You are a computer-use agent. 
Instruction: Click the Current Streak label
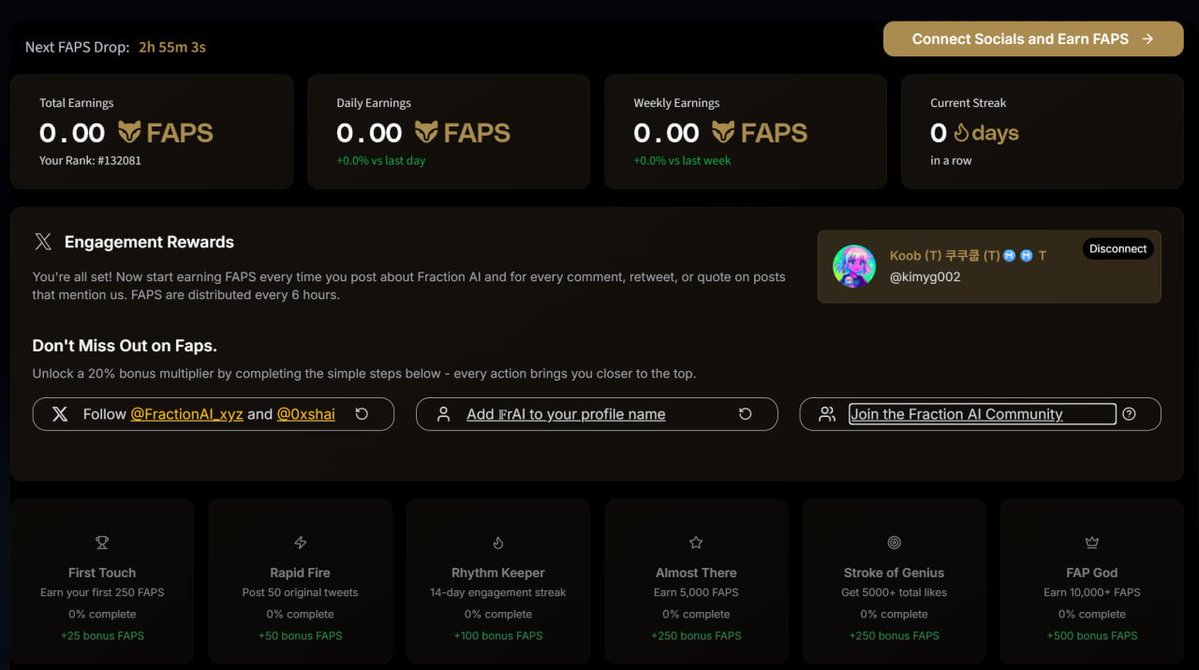[x=968, y=102]
